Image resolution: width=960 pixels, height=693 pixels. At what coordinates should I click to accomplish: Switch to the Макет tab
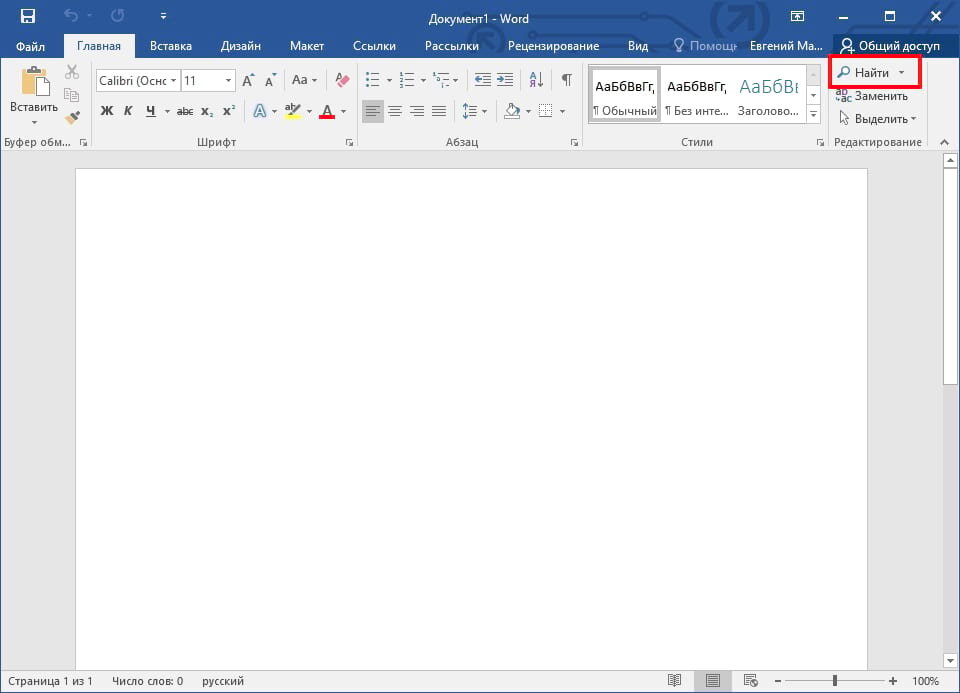(x=307, y=46)
